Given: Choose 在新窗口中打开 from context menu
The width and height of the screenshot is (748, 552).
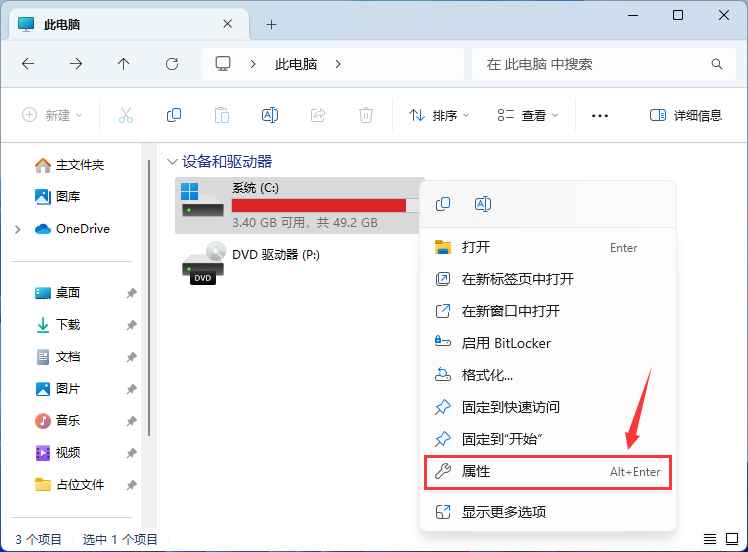Looking at the screenshot, I should point(548,311).
